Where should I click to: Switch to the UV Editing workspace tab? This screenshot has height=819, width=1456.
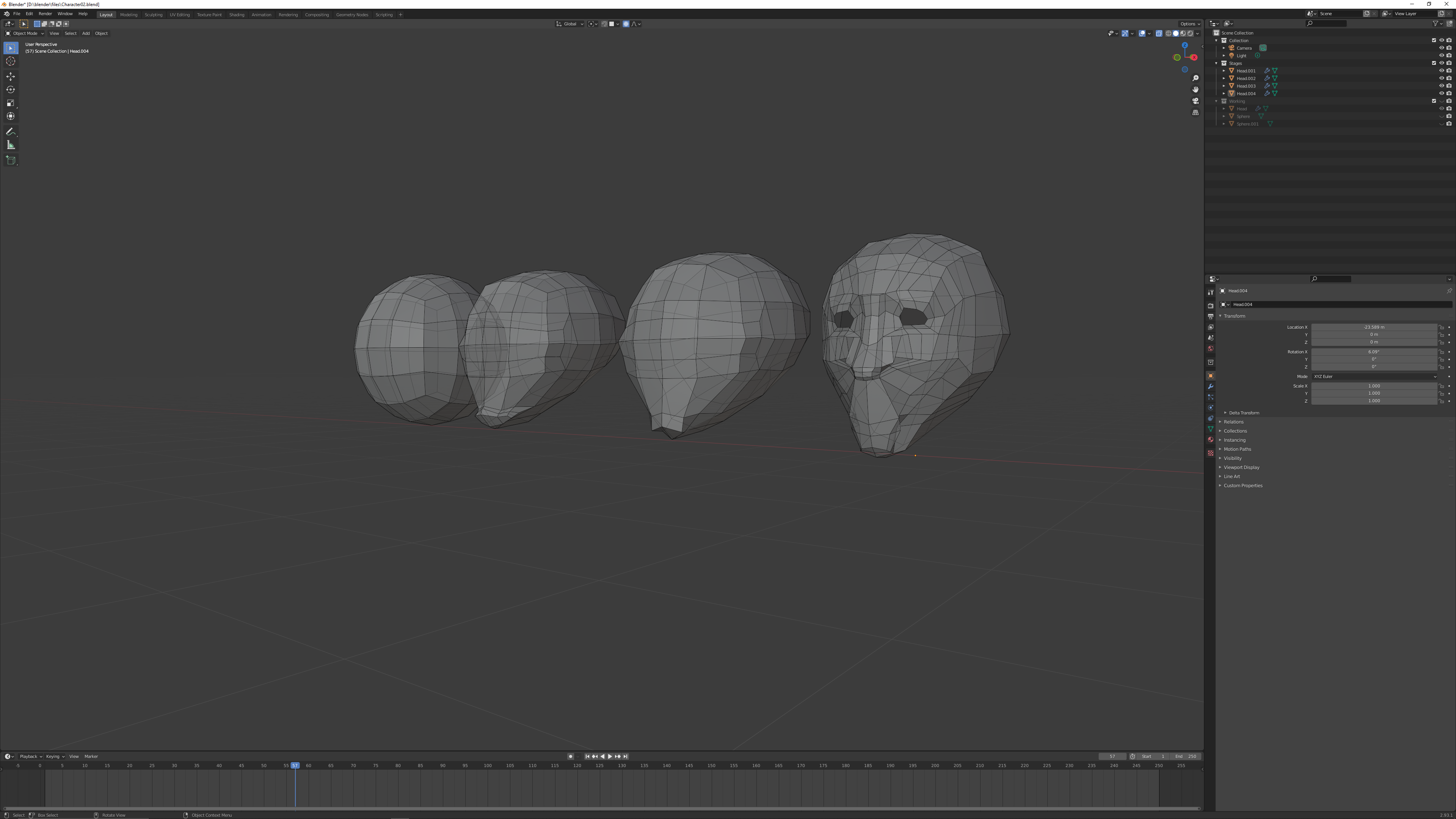[180, 15]
